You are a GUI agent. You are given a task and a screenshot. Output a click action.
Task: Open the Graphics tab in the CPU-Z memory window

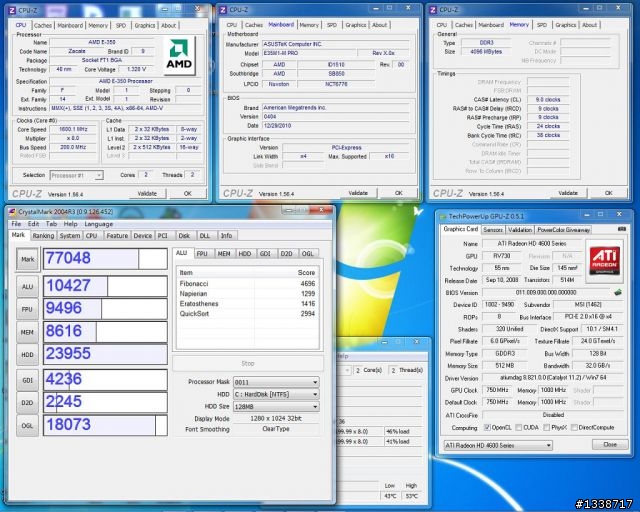(565, 25)
